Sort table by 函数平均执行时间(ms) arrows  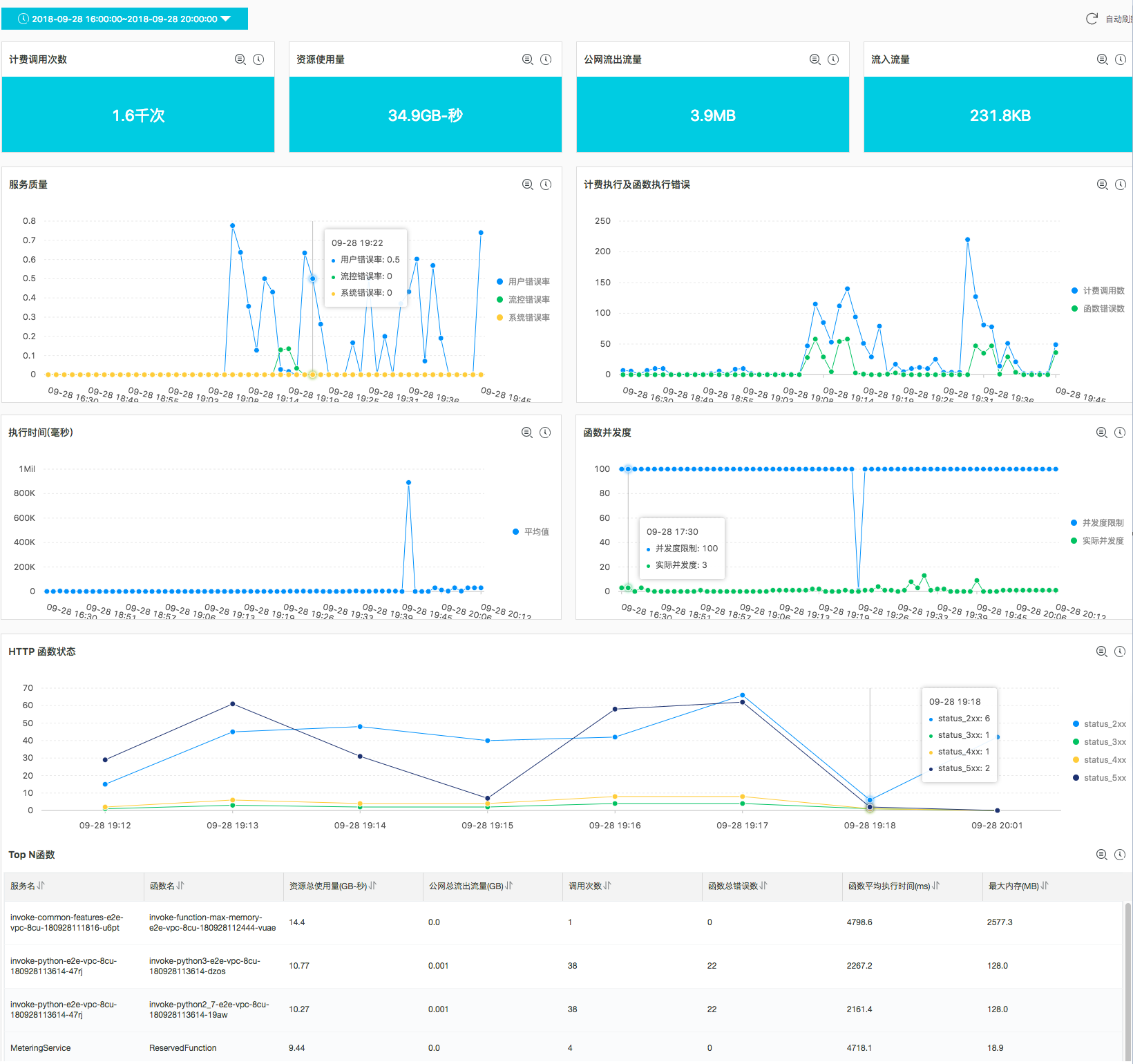[x=936, y=886]
